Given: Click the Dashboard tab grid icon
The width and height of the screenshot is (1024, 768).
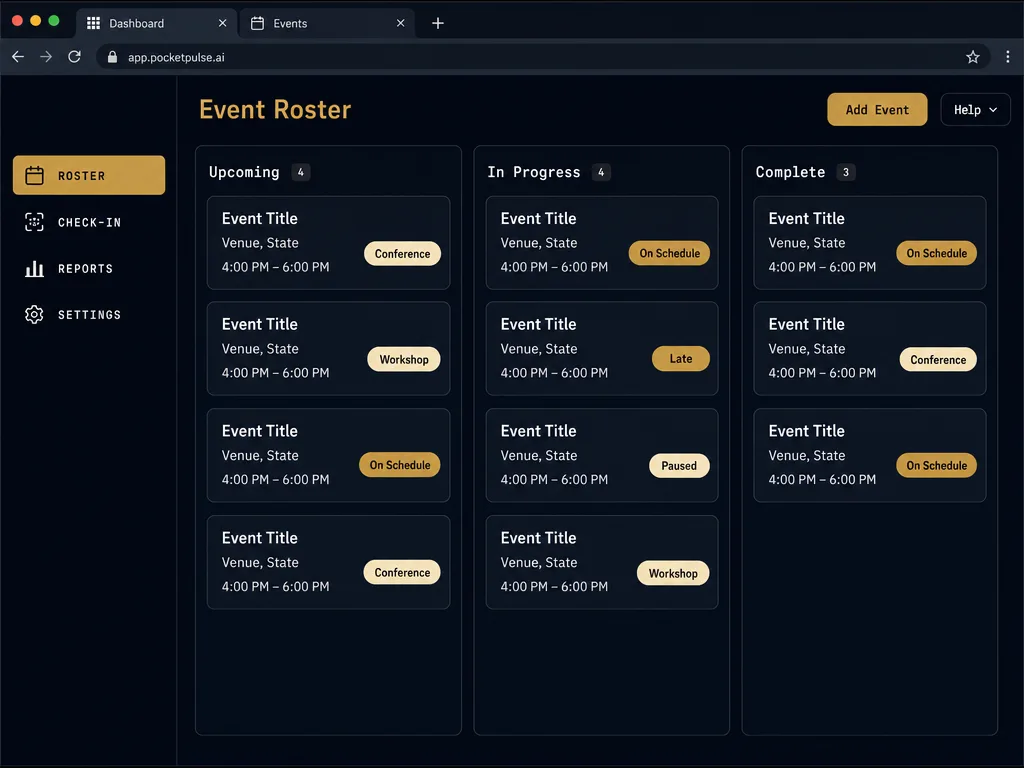Looking at the screenshot, I should (93, 24).
